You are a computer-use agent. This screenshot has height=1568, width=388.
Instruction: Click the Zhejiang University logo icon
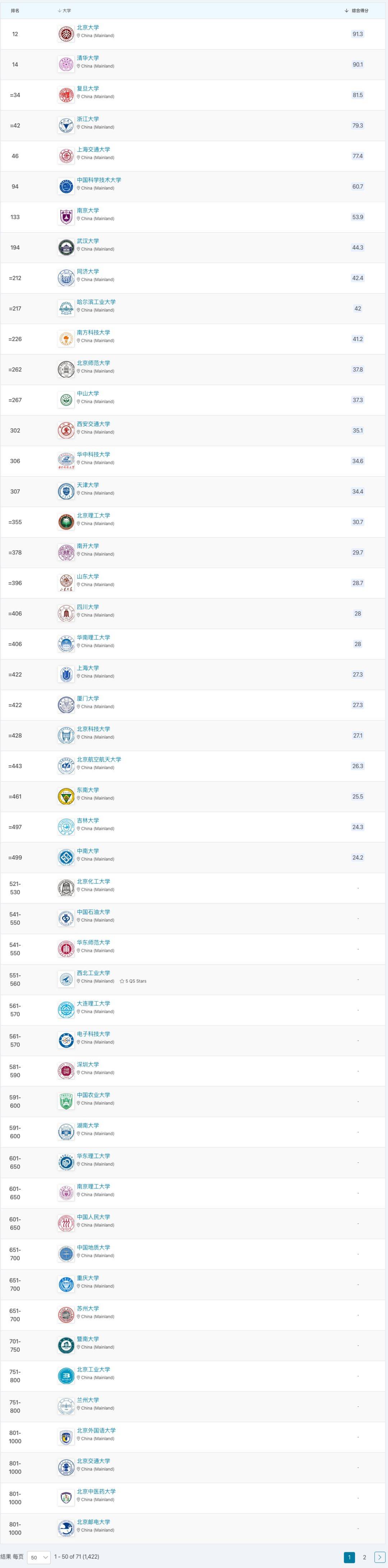pos(66,125)
